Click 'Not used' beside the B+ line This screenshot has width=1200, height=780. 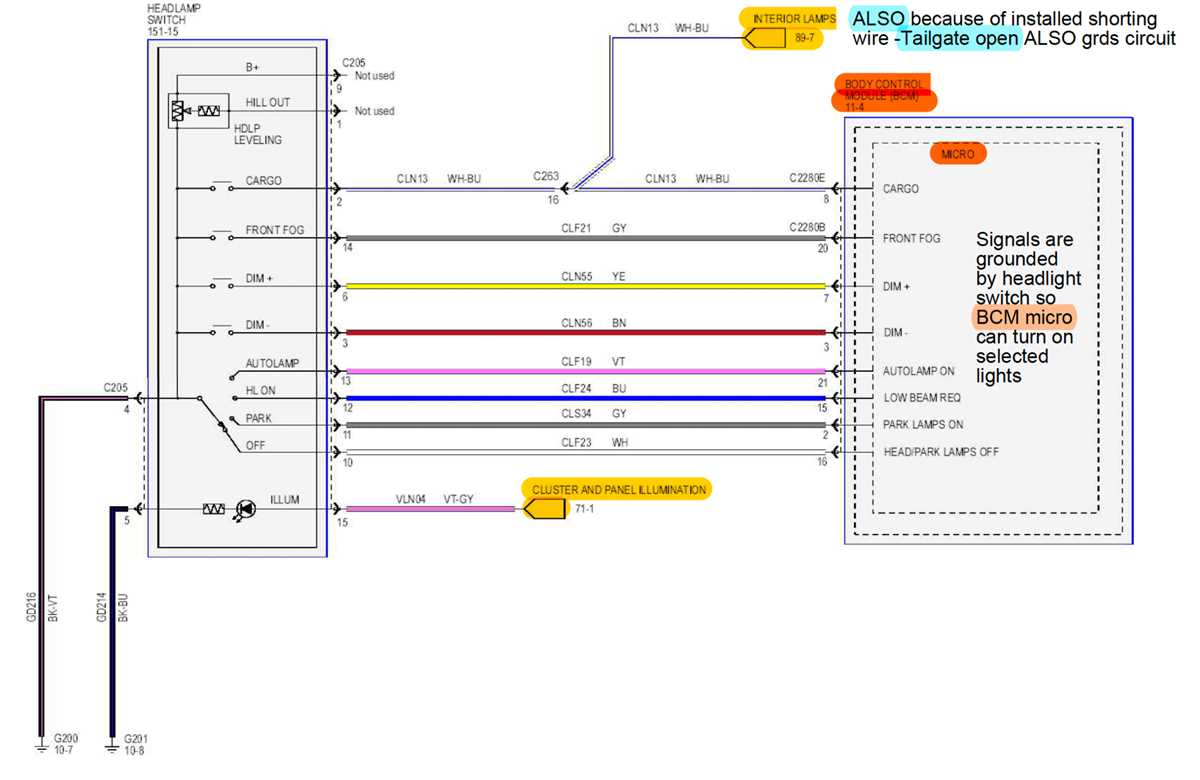(375, 75)
